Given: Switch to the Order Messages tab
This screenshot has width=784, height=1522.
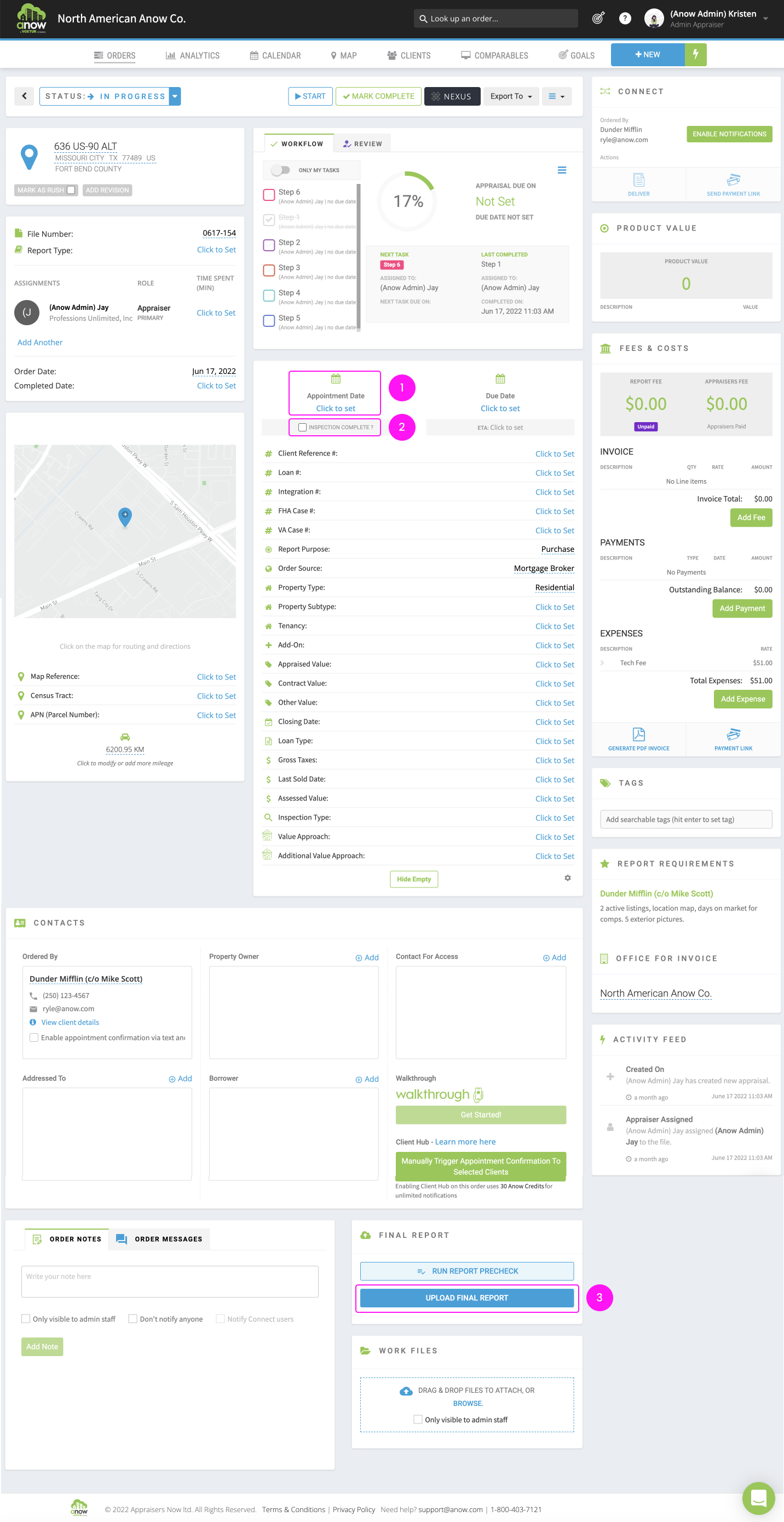Looking at the screenshot, I should tap(159, 1239).
